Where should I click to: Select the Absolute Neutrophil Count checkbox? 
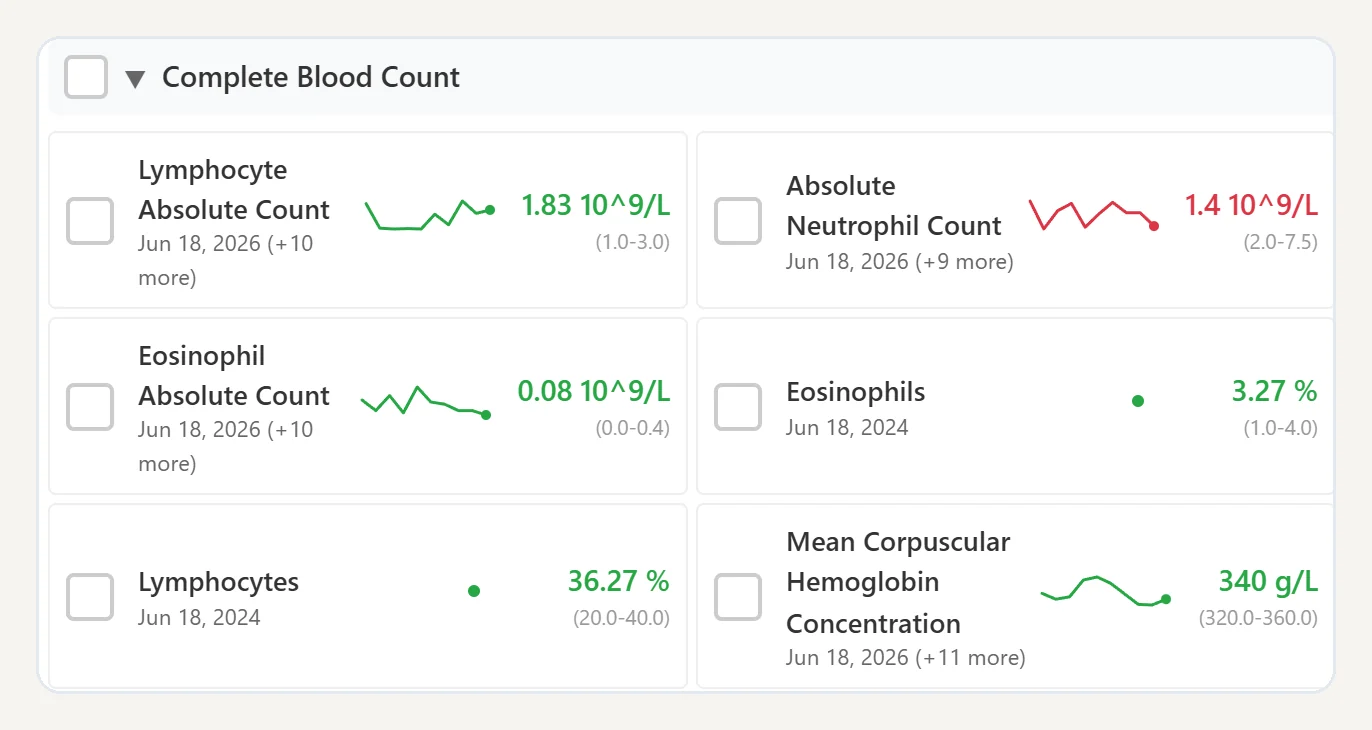(738, 221)
